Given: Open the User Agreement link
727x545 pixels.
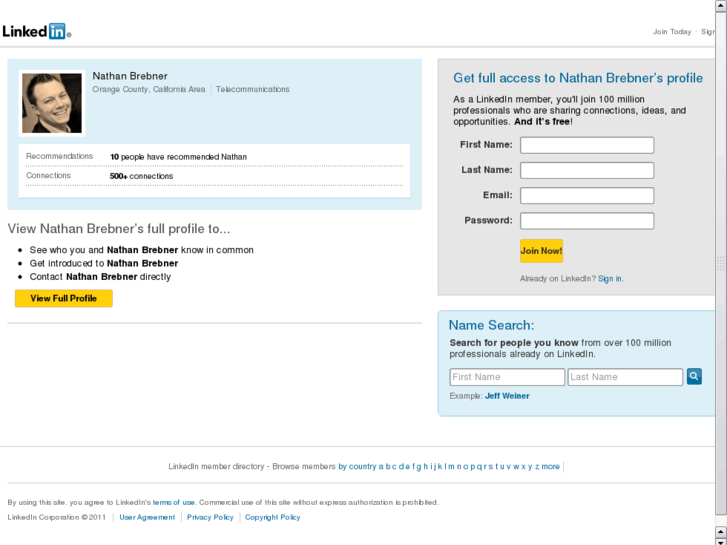Looking at the screenshot, I should (147, 518).
